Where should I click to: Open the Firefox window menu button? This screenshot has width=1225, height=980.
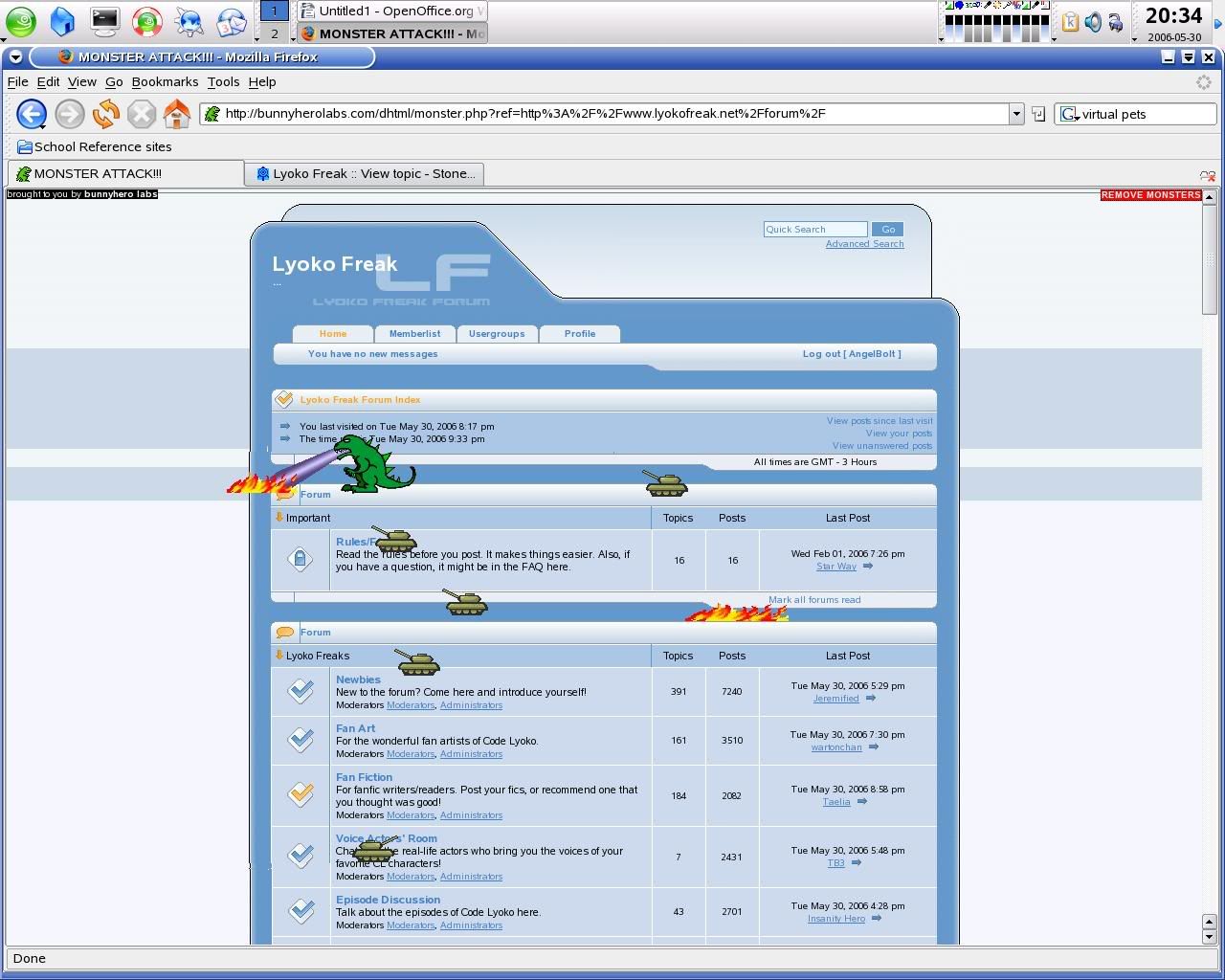[x=15, y=56]
